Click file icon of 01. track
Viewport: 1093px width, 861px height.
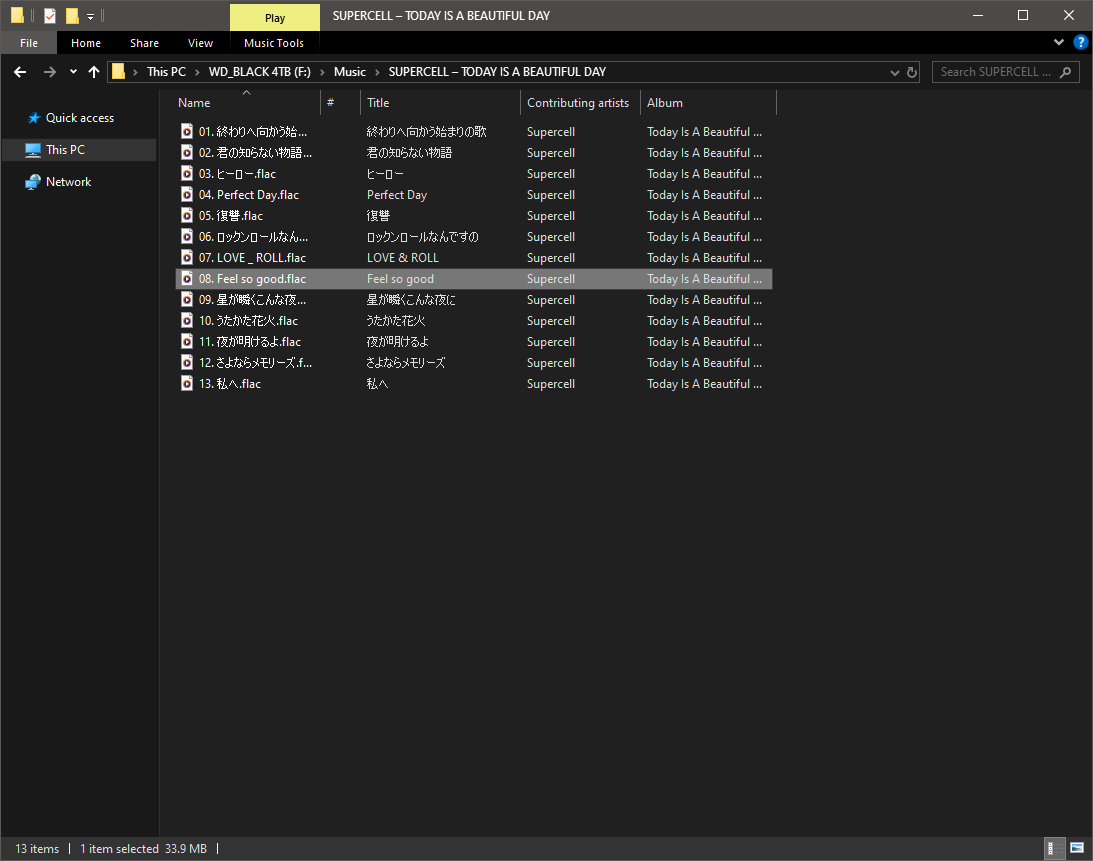[187, 131]
